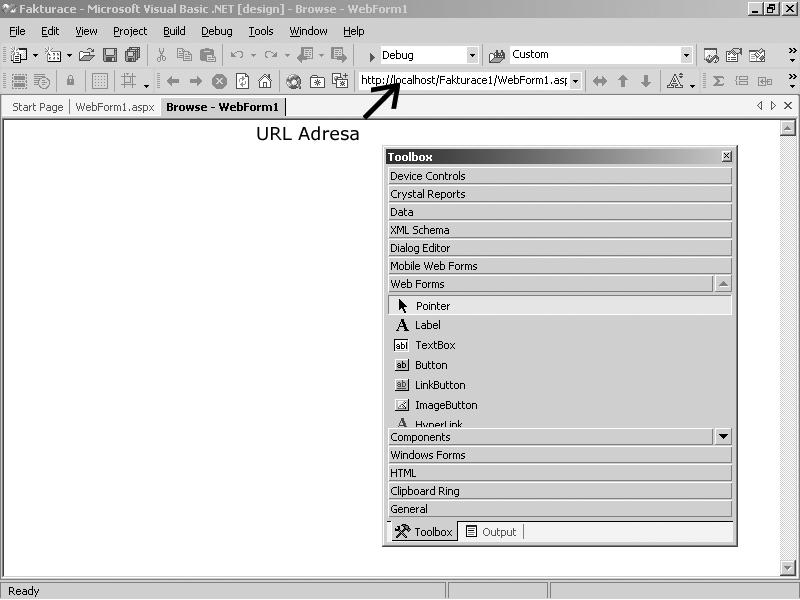Click the Find in Files folder icon
The width and height of the screenshot is (800, 600).
496,55
